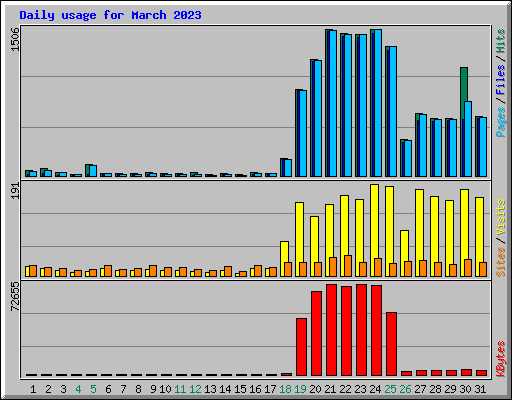Click day 4 on the x-axis
The height and width of the screenshot is (400, 512).
(x=78, y=389)
